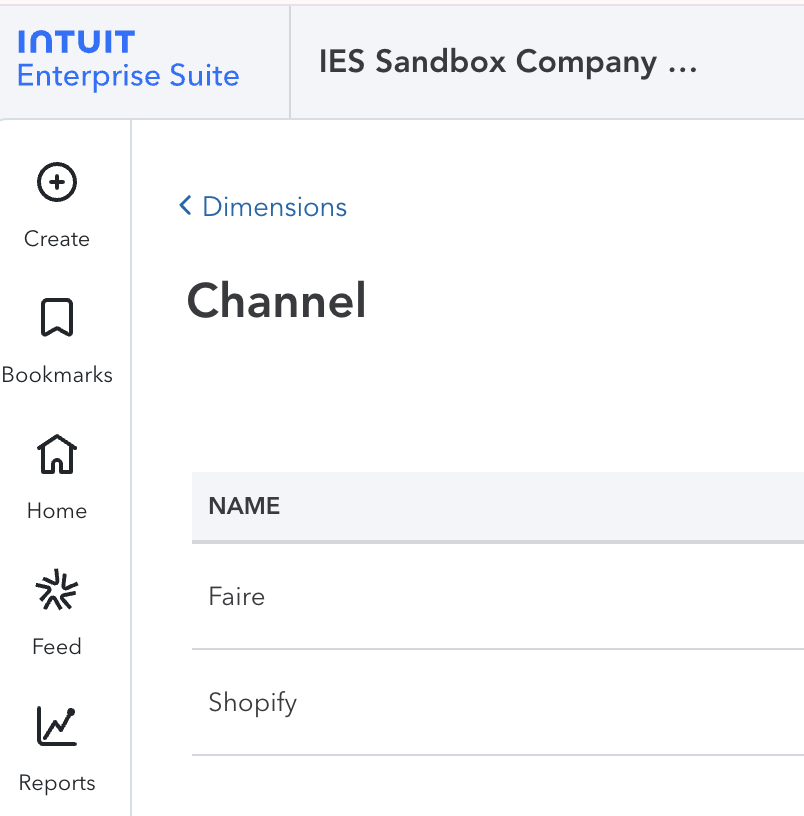Select the Feed label in sidebar
This screenshot has height=816, width=804.
[57, 647]
